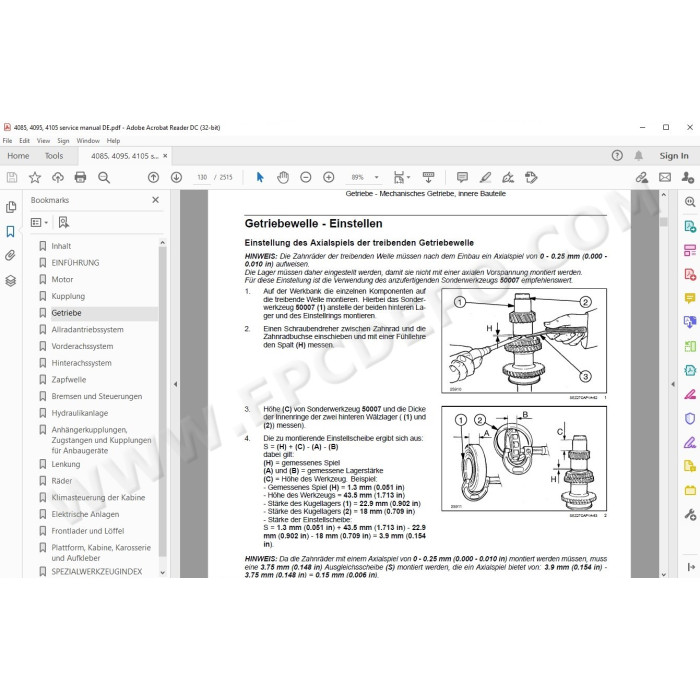Switch to the Home tab

(x=18, y=156)
